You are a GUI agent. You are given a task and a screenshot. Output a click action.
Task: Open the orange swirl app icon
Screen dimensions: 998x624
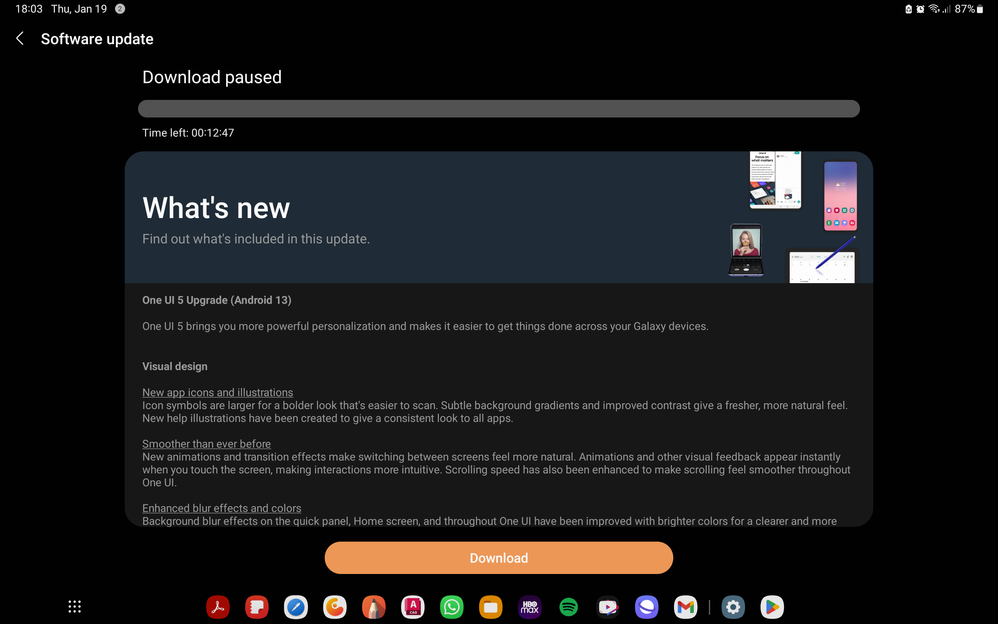coord(335,607)
